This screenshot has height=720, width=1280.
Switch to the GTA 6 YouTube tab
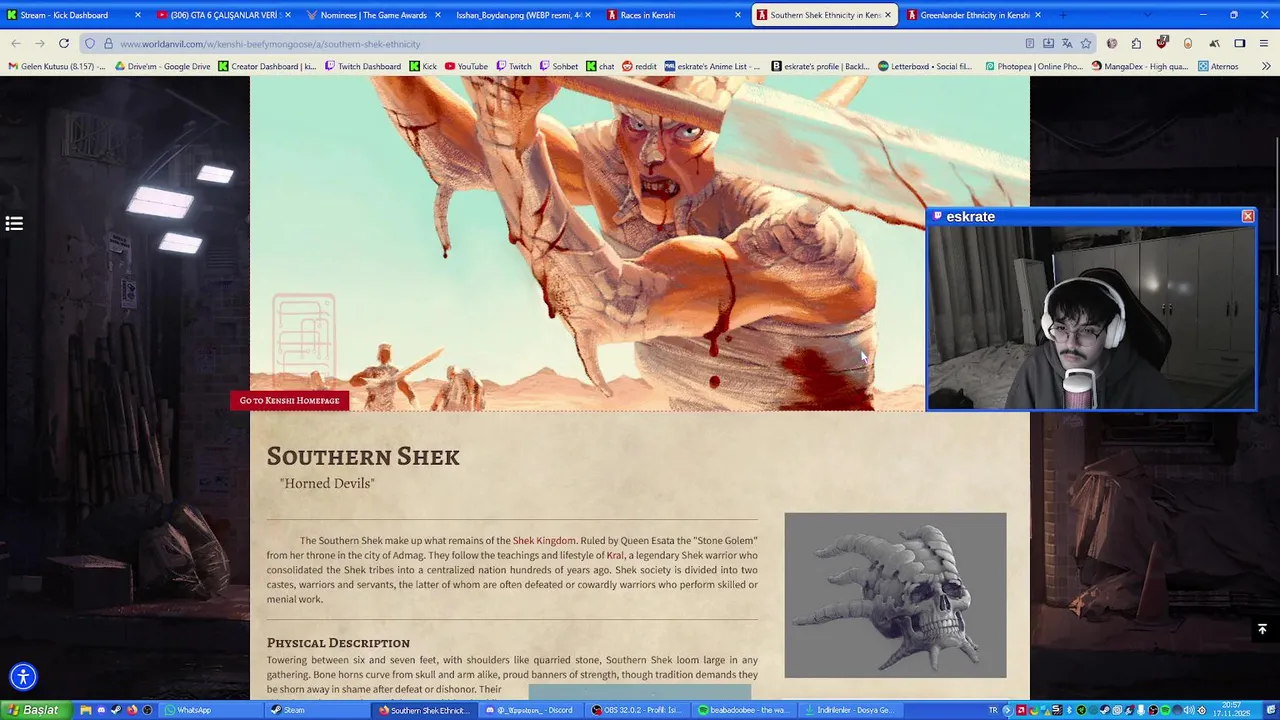pyautogui.click(x=224, y=15)
